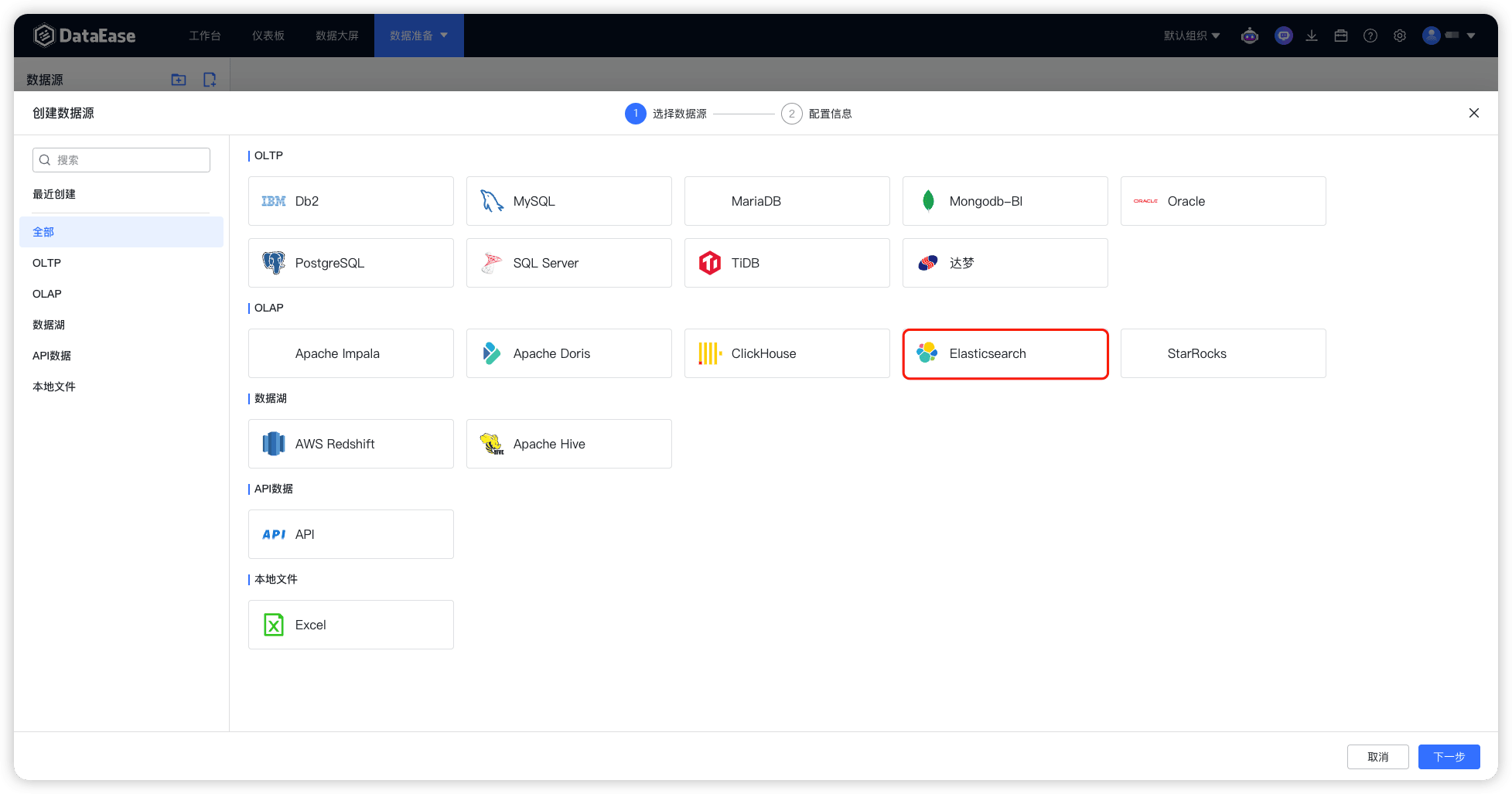Cancel with the 取消 button
This screenshot has height=794, width=1512.
pos(1377,757)
